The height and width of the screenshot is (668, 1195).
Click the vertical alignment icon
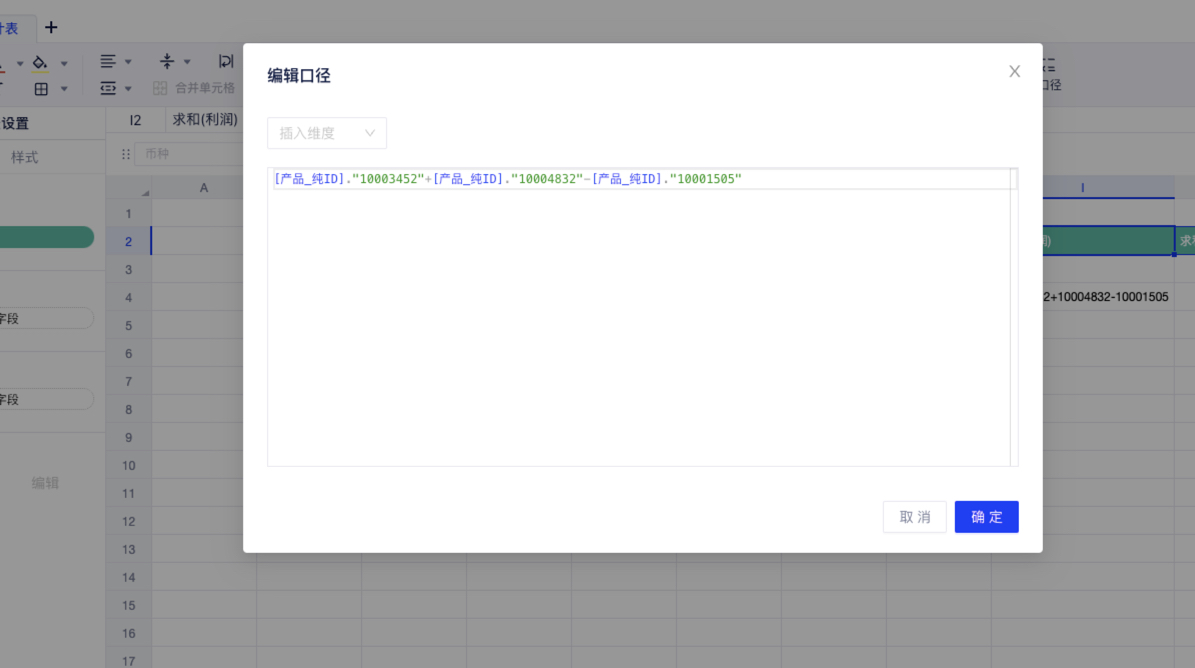167,62
